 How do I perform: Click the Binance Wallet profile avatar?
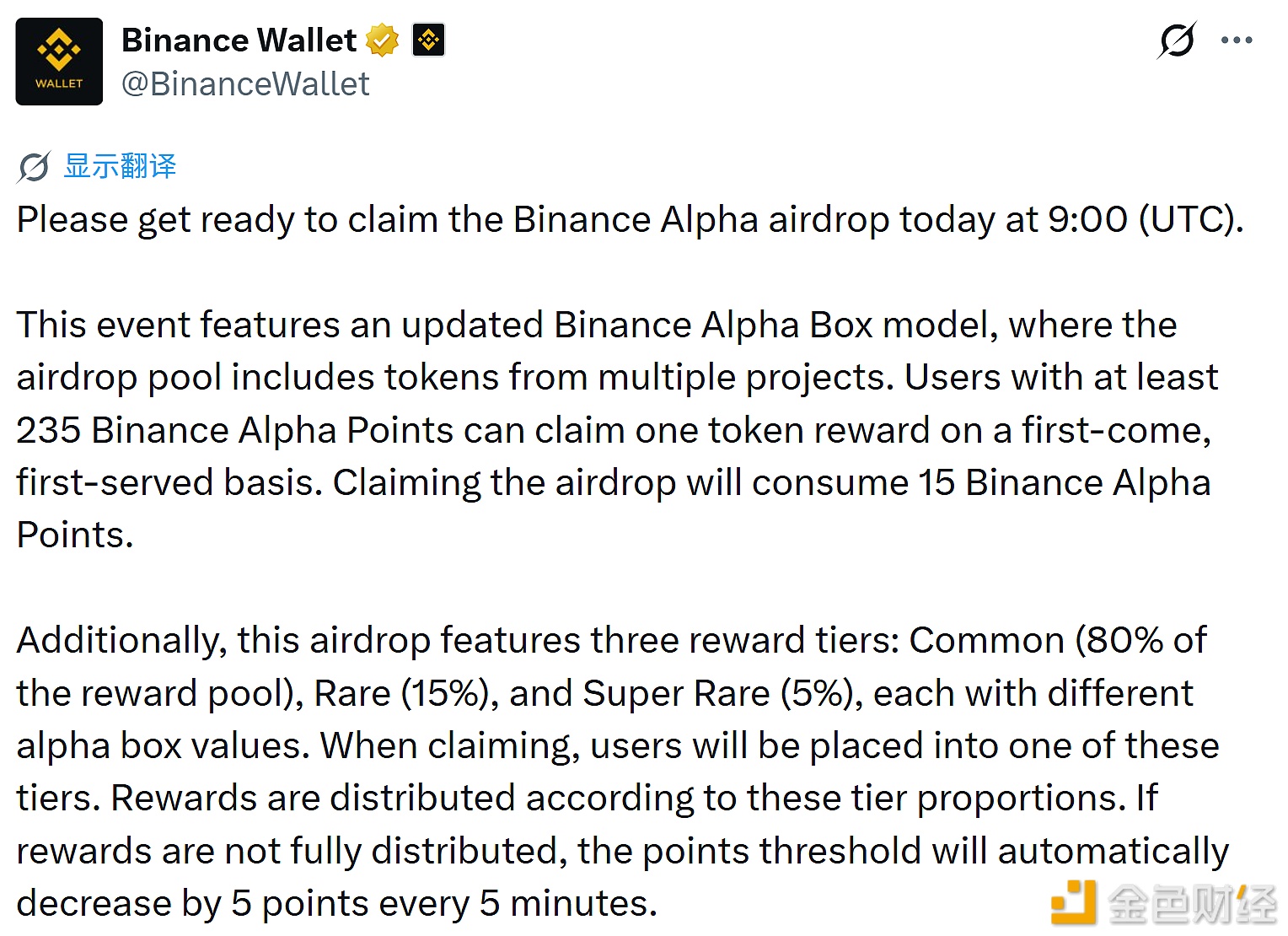[x=59, y=62]
